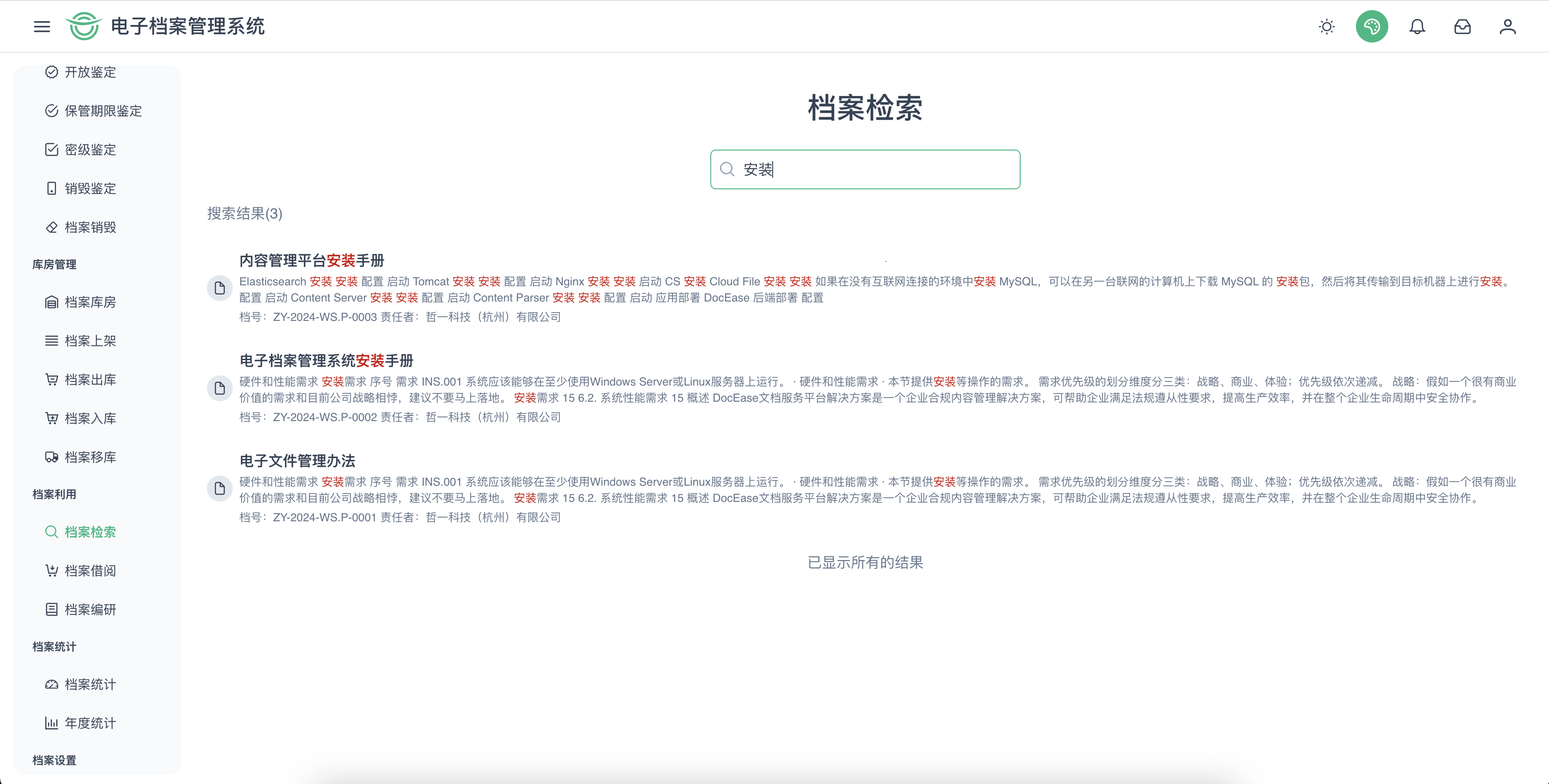
Task: Click the 库房管理 section header
Action: [54, 265]
